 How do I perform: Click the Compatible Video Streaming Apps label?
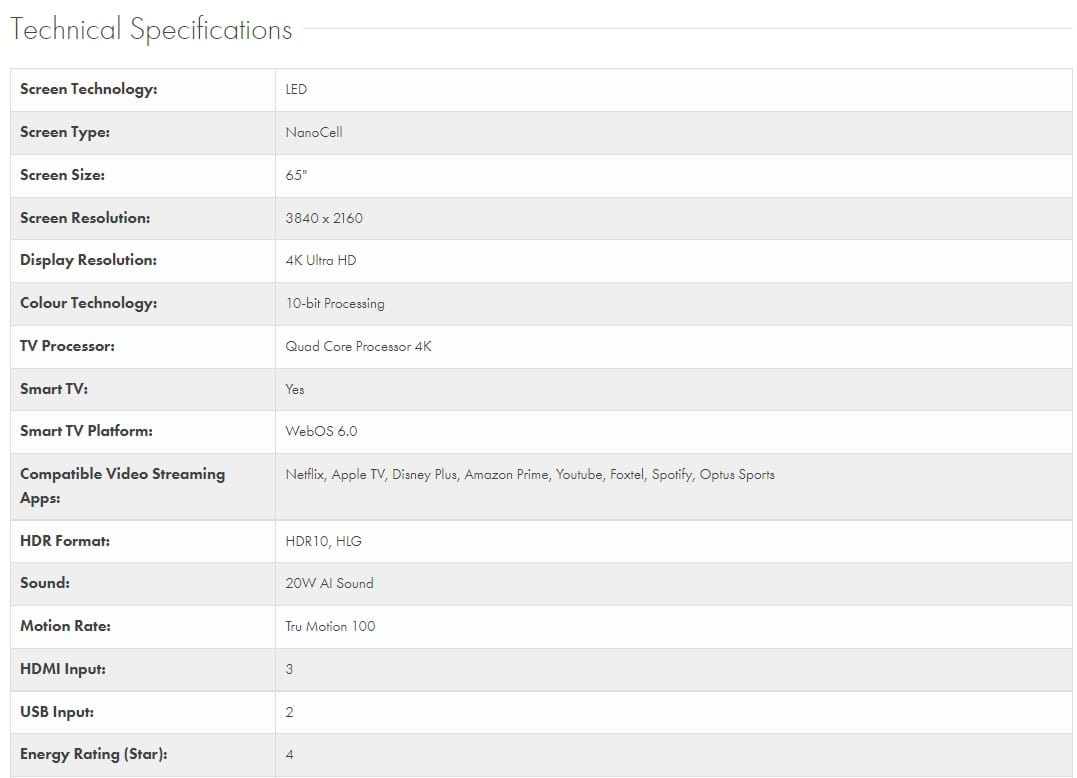(122, 485)
